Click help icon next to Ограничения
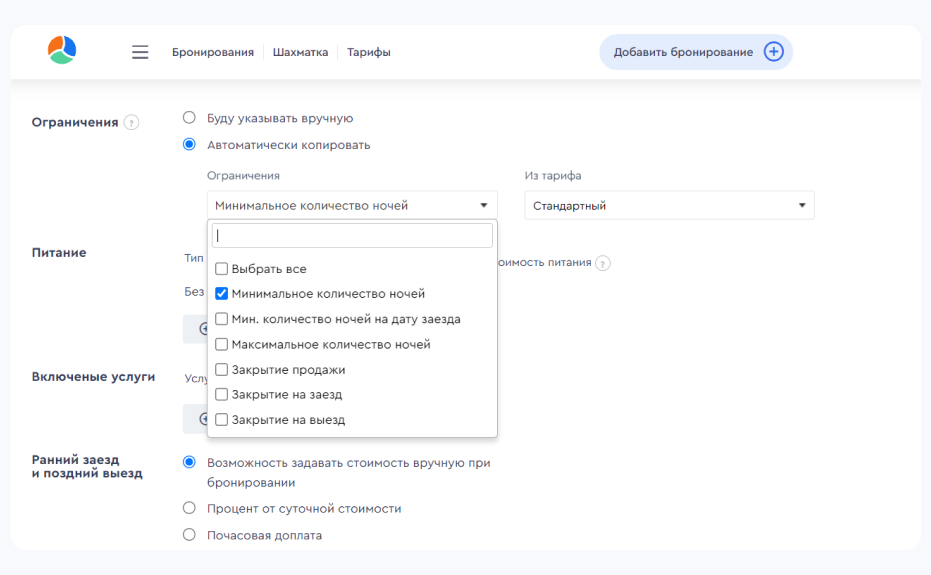The width and height of the screenshot is (931, 575). [131, 122]
